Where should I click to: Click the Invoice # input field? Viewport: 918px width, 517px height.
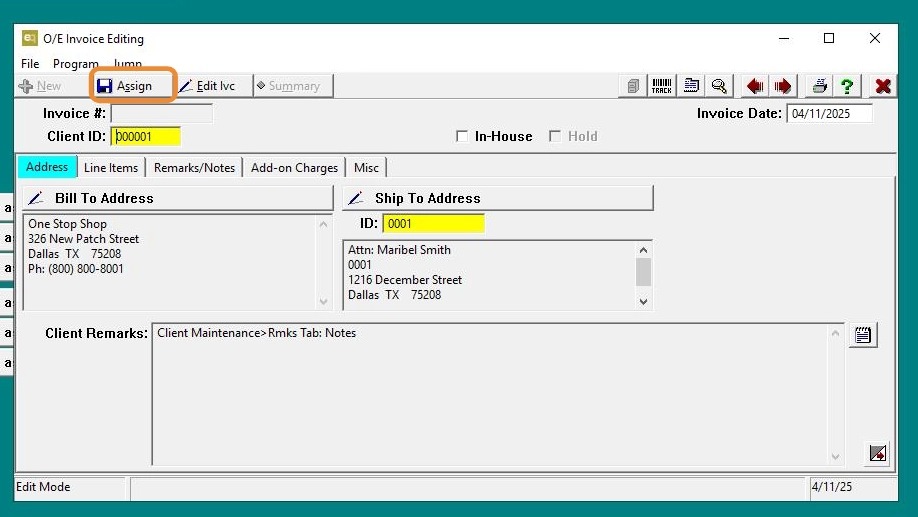point(162,113)
